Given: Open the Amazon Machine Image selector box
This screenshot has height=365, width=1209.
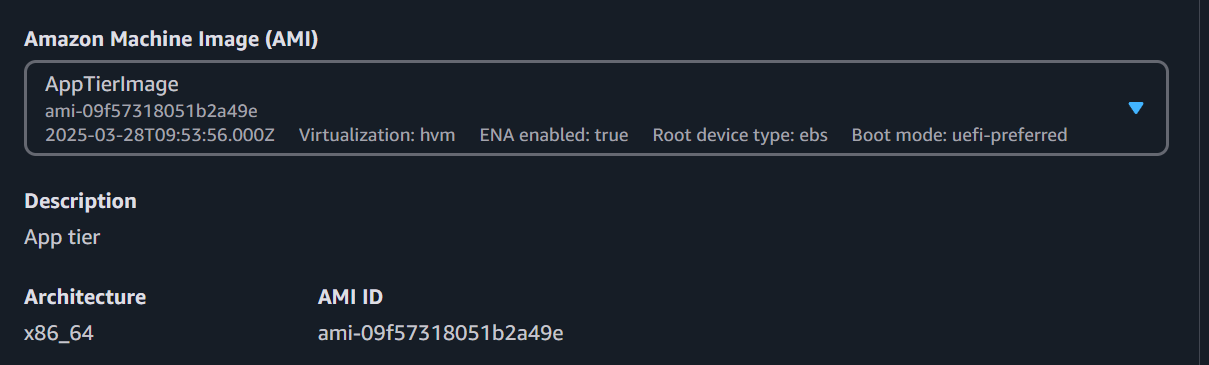Looking at the screenshot, I should point(596,108).
